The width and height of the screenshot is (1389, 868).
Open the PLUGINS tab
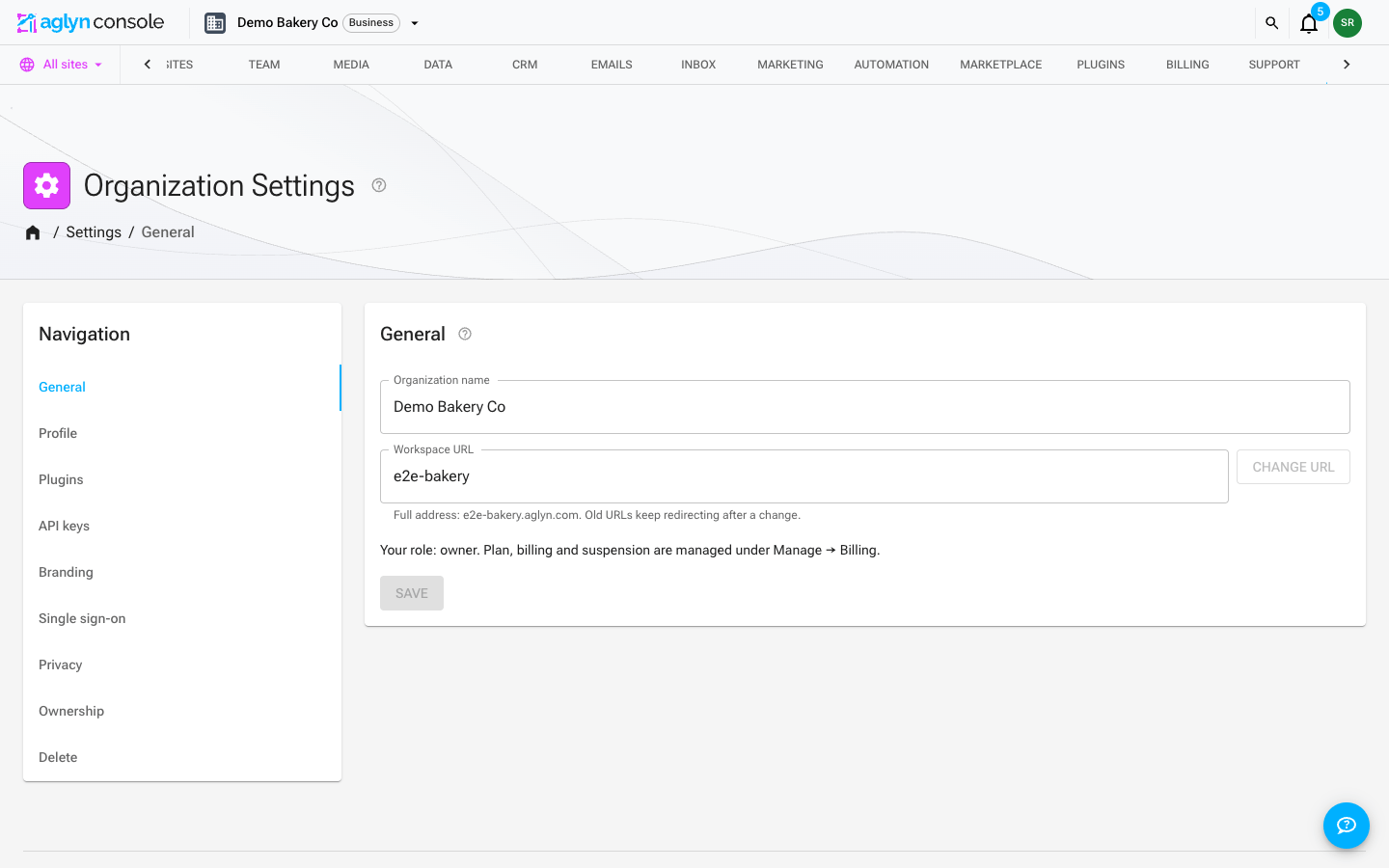pyautogui.click(x=1101, y=65)
